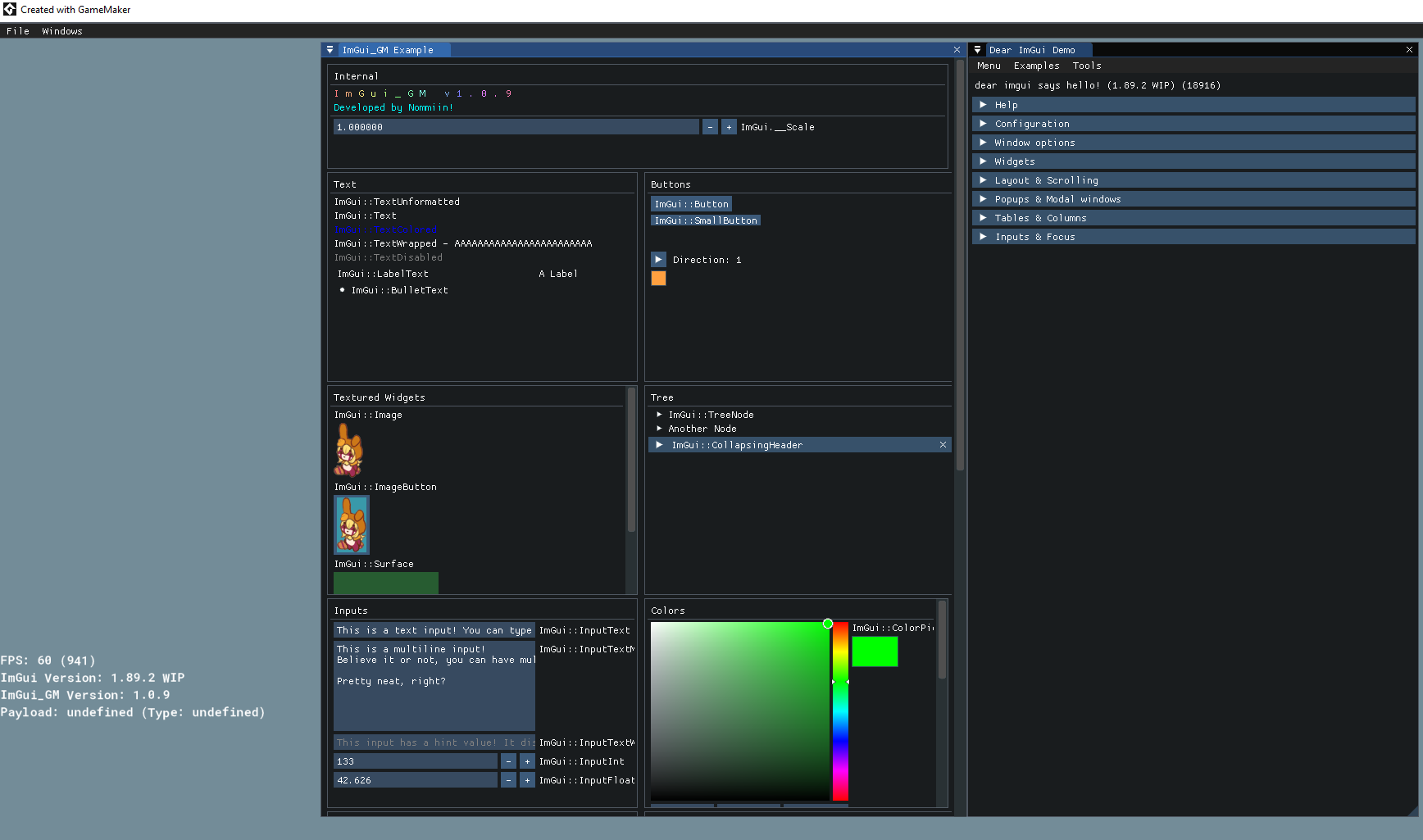Open the File menu
Viewport: 1423px width, 840px height.
click(18, 31)
